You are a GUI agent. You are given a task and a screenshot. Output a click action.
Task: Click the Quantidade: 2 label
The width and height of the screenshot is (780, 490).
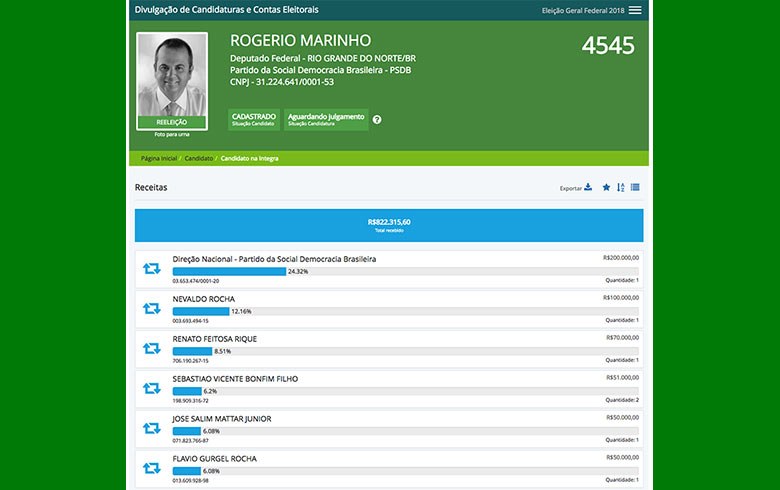(622, 400)
